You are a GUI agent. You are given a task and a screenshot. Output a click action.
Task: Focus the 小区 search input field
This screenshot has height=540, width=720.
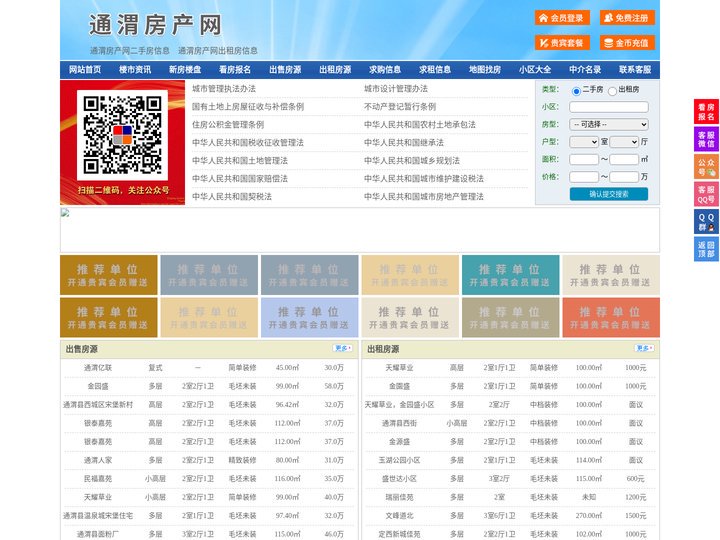coord(609,107)
